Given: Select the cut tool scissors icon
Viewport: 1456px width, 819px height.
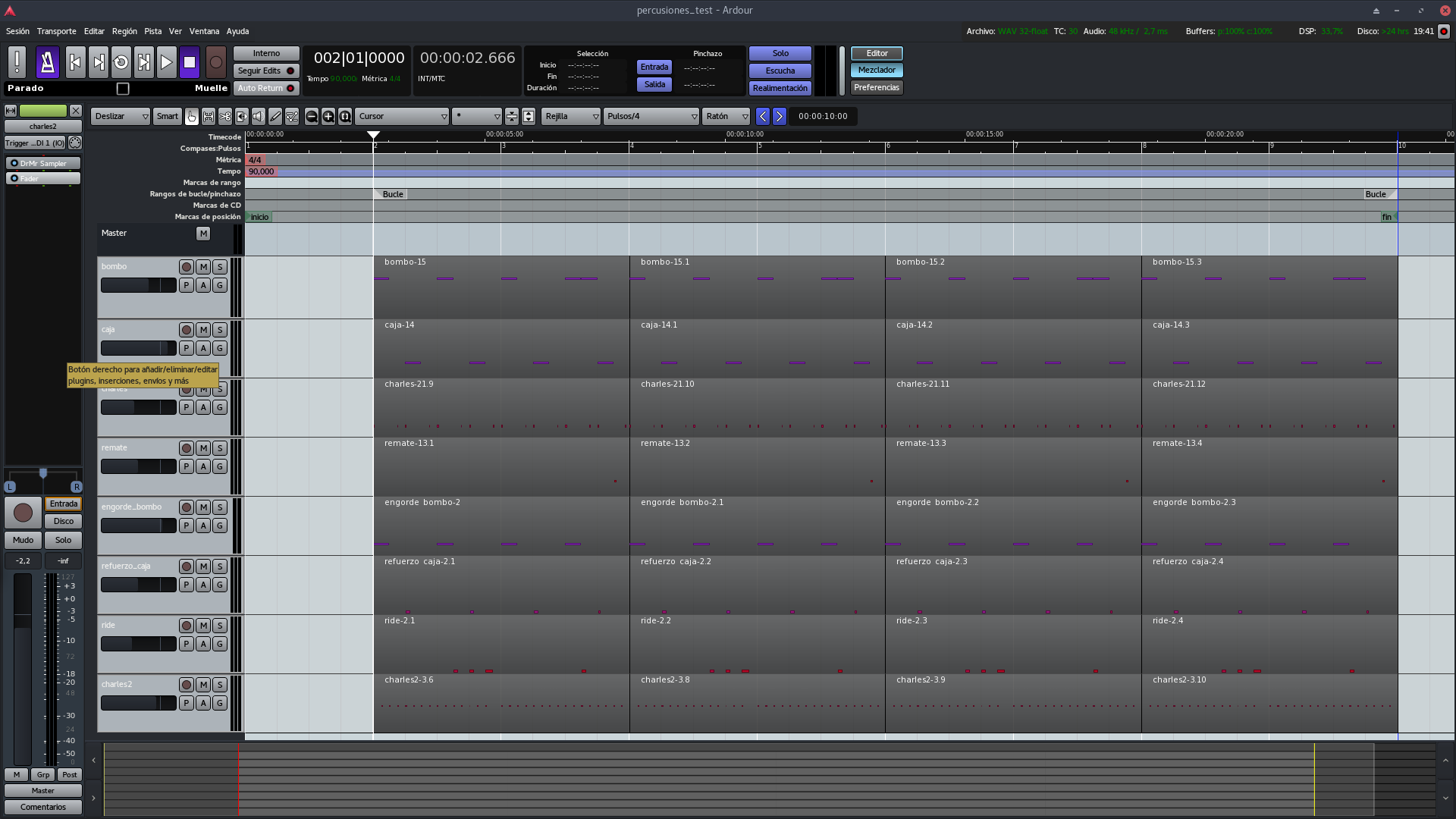Looking at the screenshot, I should pyautogui.click(x=225, y=117).
